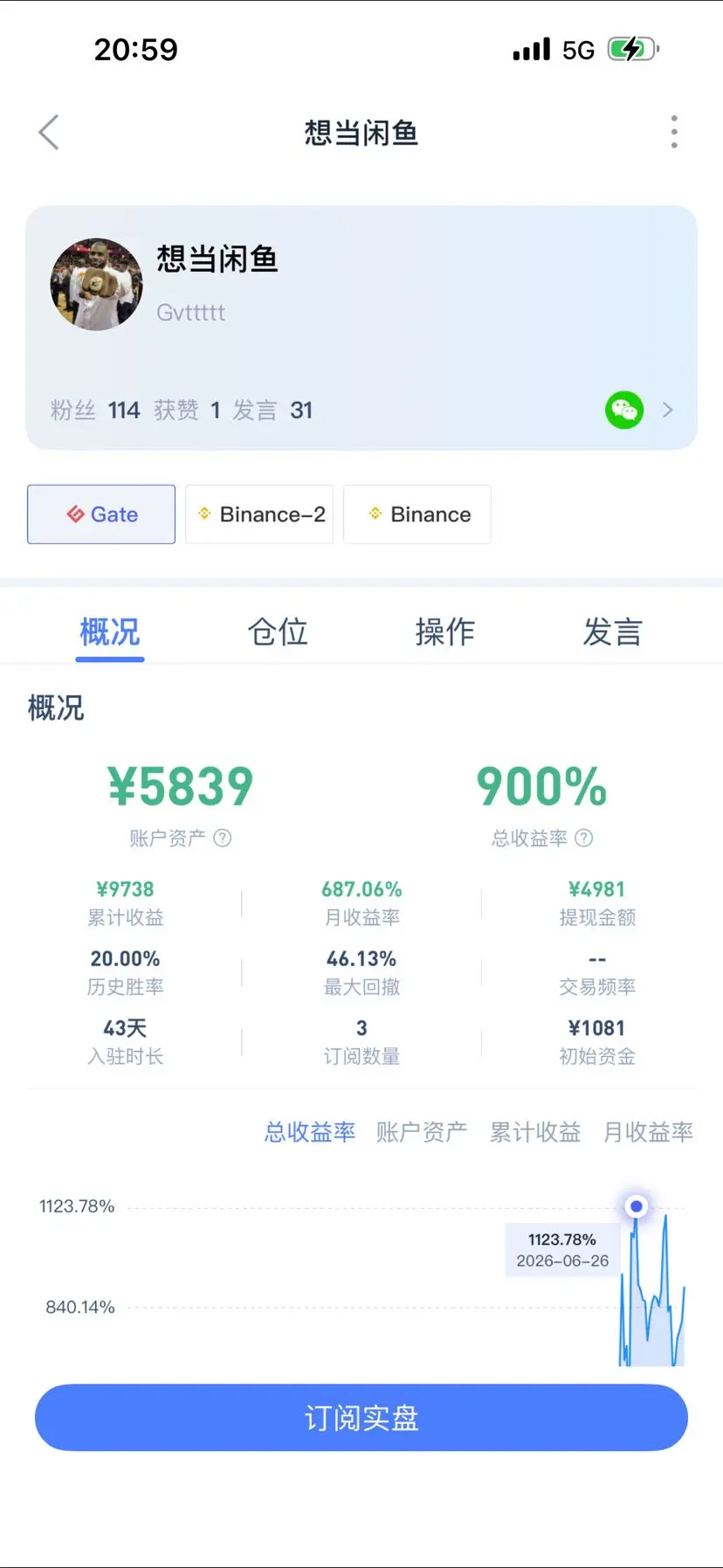Switch to the 操作 tab
723x1568 pixels.
(445, 632)
